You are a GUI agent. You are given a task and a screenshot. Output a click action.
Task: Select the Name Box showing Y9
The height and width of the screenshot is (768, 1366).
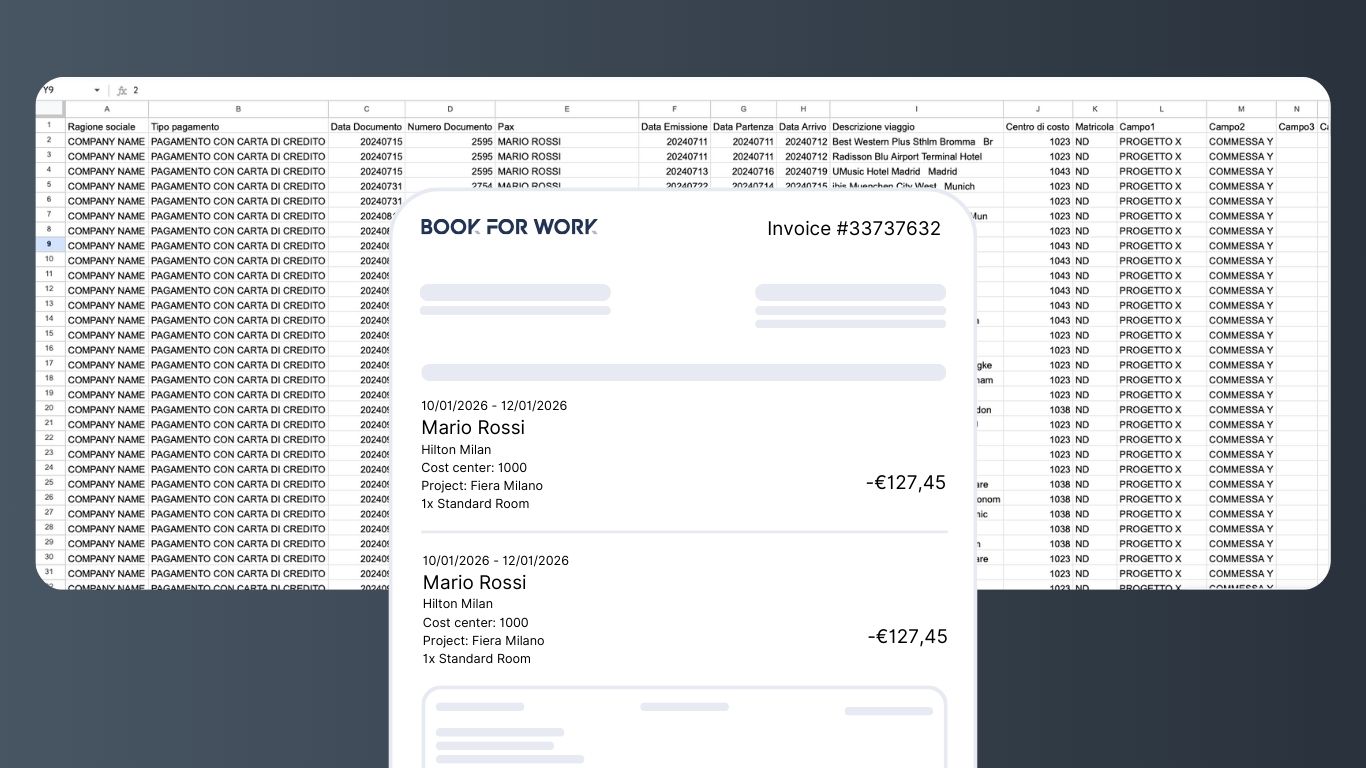pos(60,90)
